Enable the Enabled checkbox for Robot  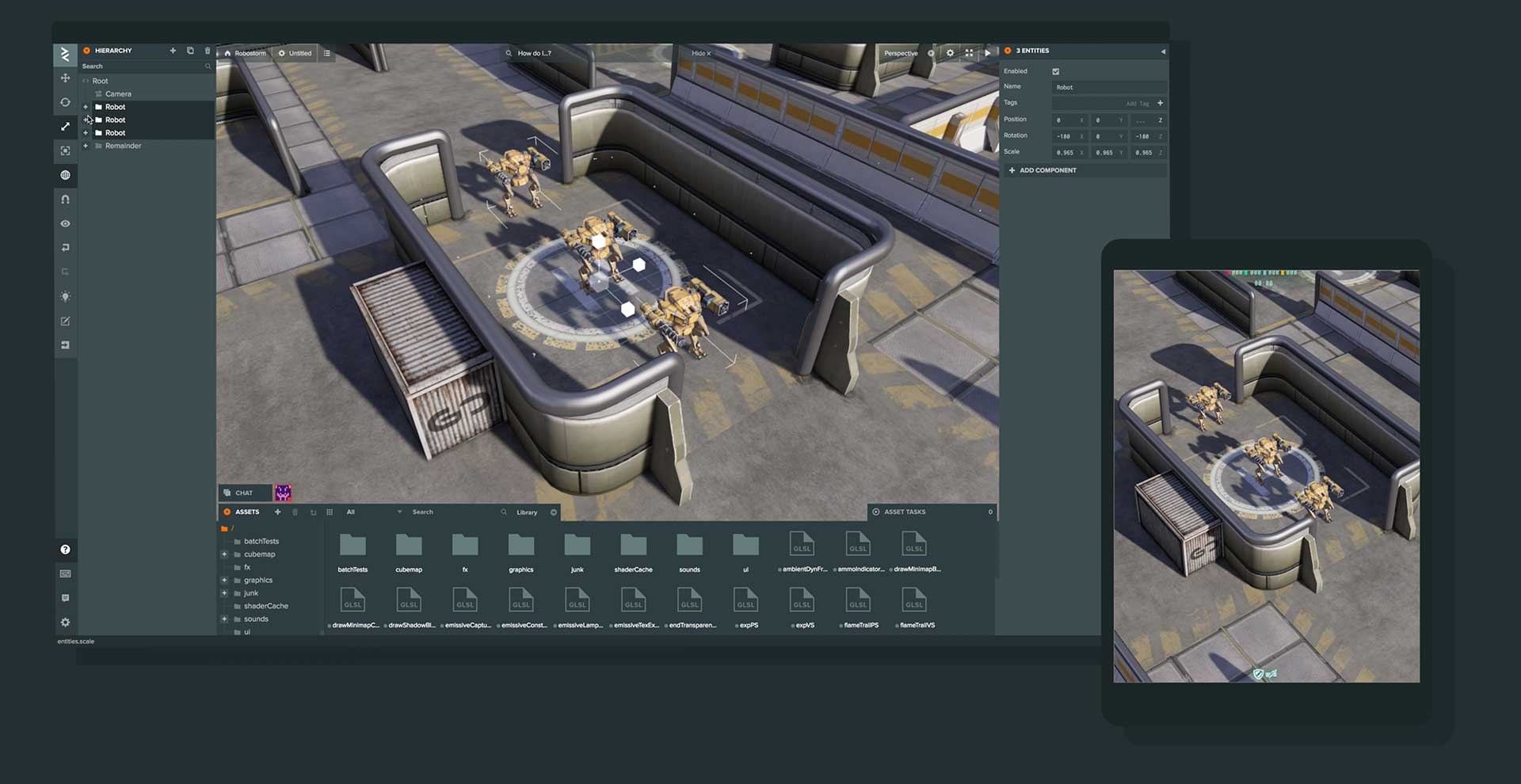coord(1055,71)
